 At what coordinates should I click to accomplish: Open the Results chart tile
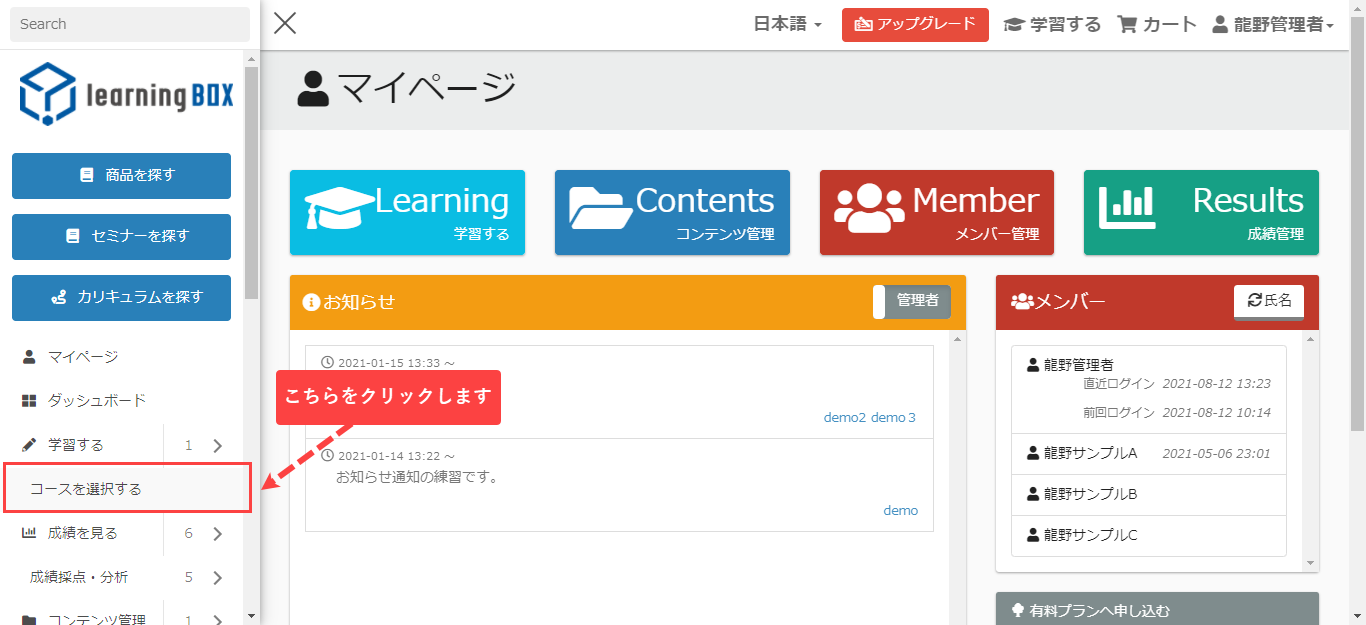coord(1201,212)
